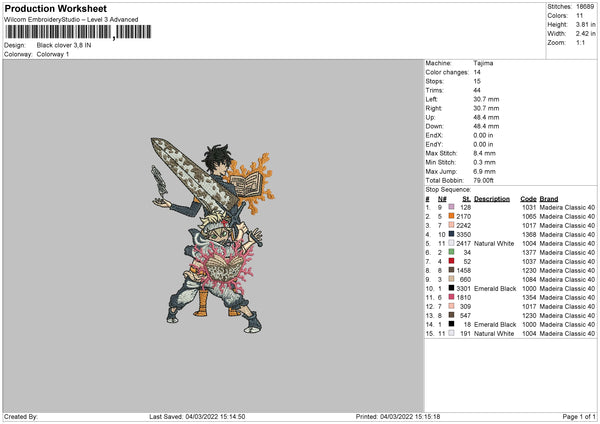The width and height of the screenshot is (600, 424).
Task: Click the peach swatch with 309 stitches
Action: click(x=451, y=306)
